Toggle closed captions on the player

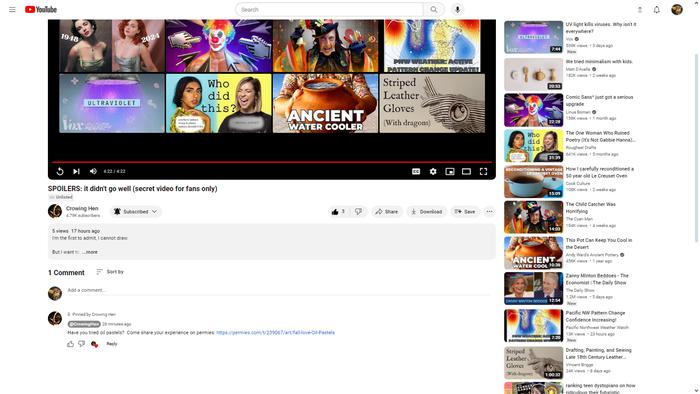pos(416,171)
